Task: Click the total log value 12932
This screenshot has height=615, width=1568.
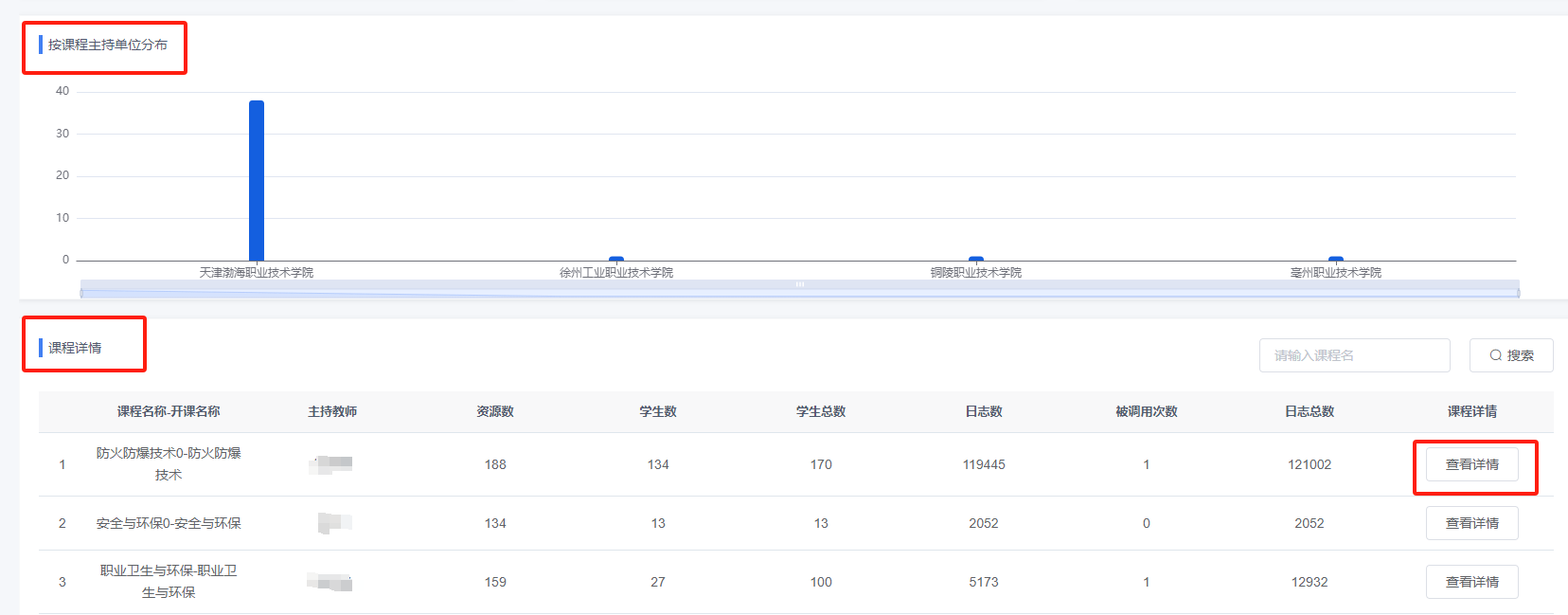Action: click(1310, 582)
